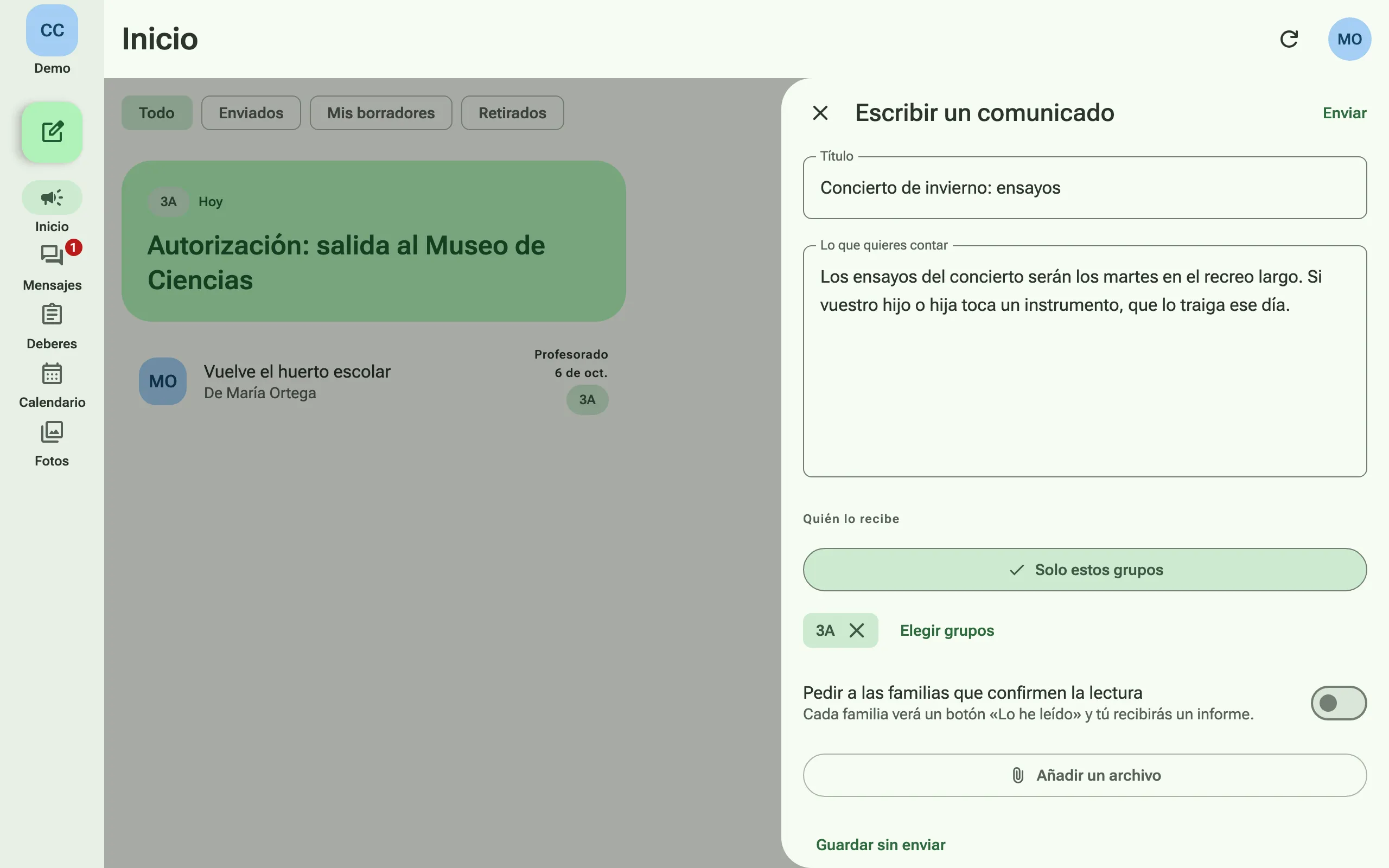Image resolution: width=1389 pixels, height=868 pixels.
Task: Select the Todo filter tab
Action: click(x=157, y=113)
